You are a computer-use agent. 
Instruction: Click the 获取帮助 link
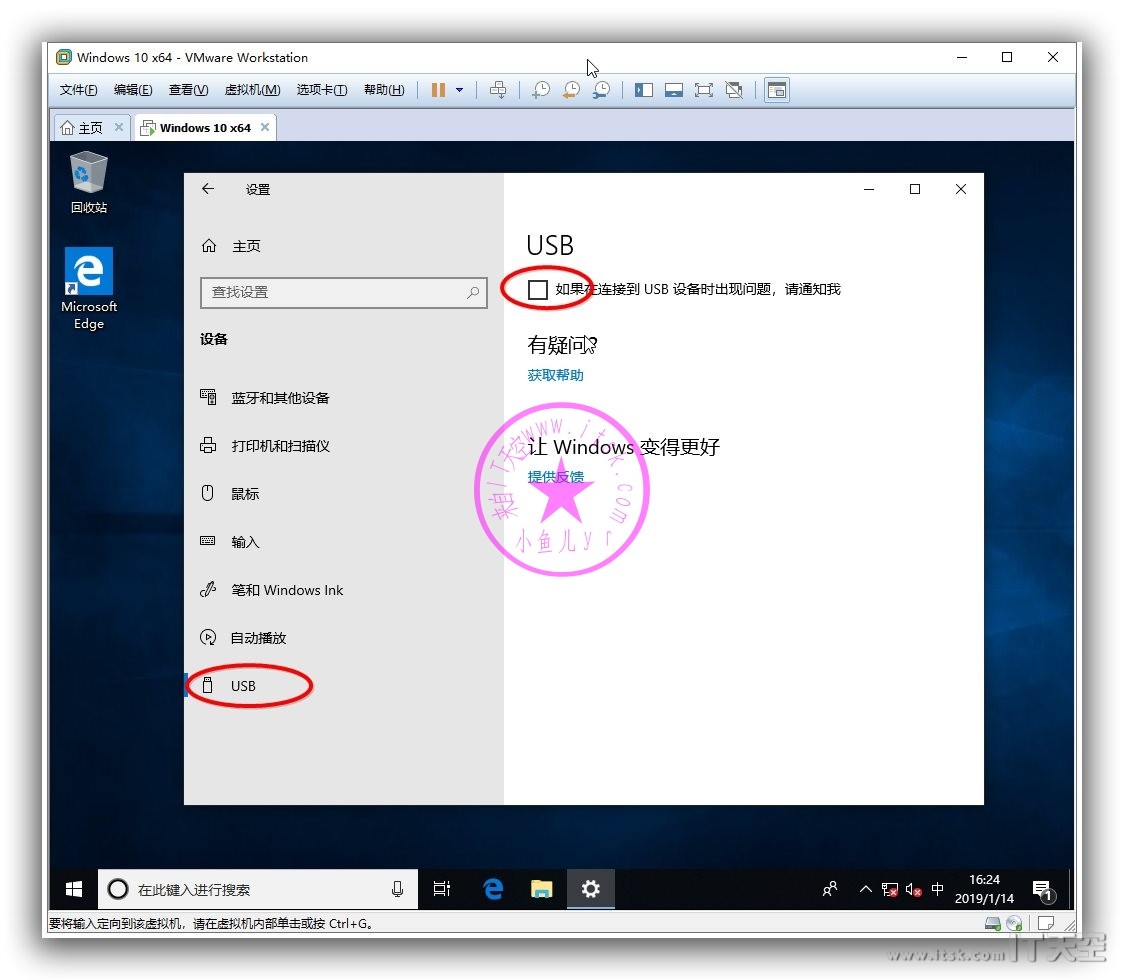[556, 375]
